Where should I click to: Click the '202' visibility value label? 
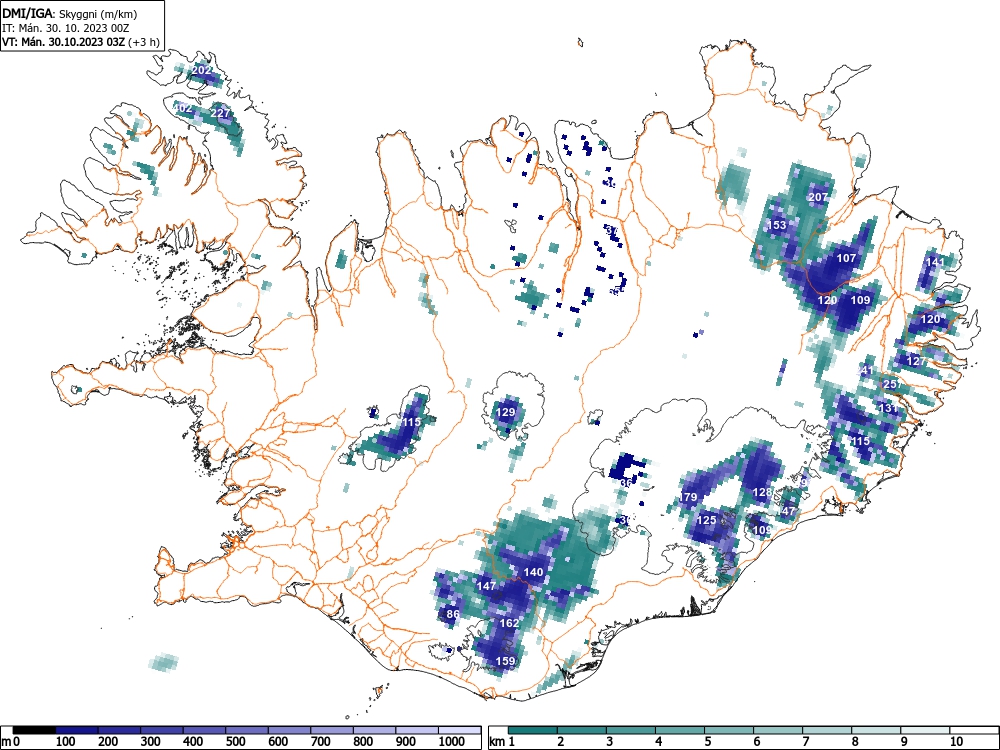(202, 70)
